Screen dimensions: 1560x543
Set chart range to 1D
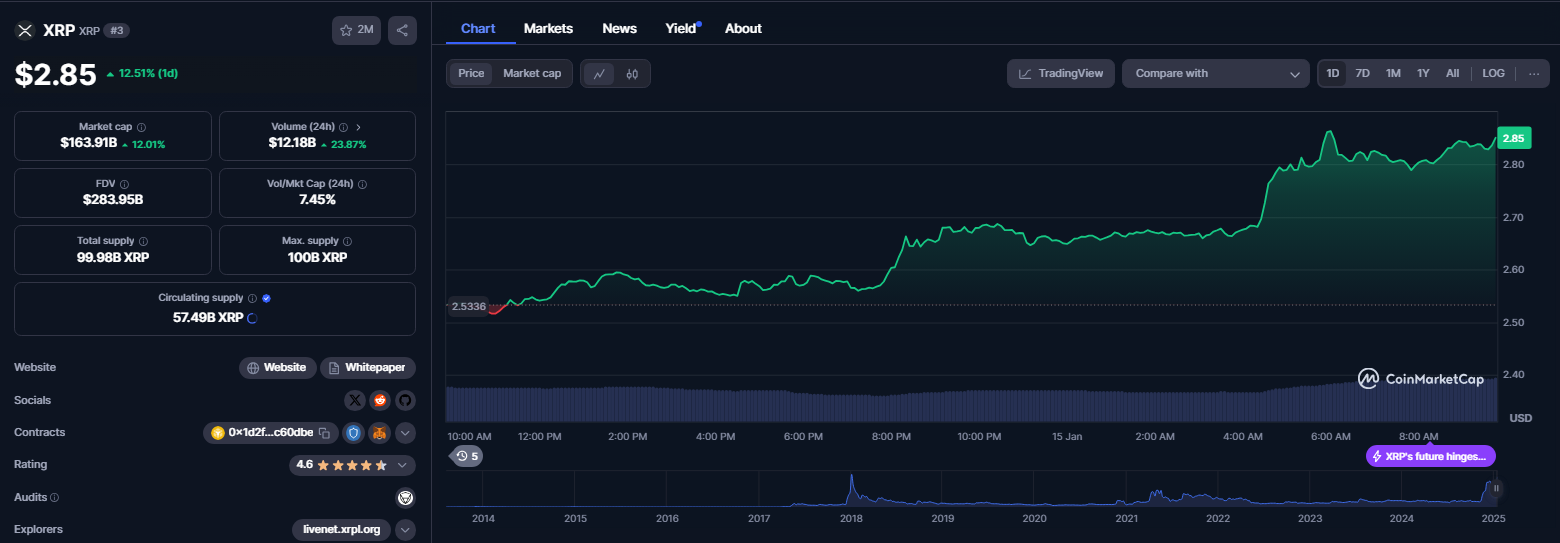pos(1332,73)
